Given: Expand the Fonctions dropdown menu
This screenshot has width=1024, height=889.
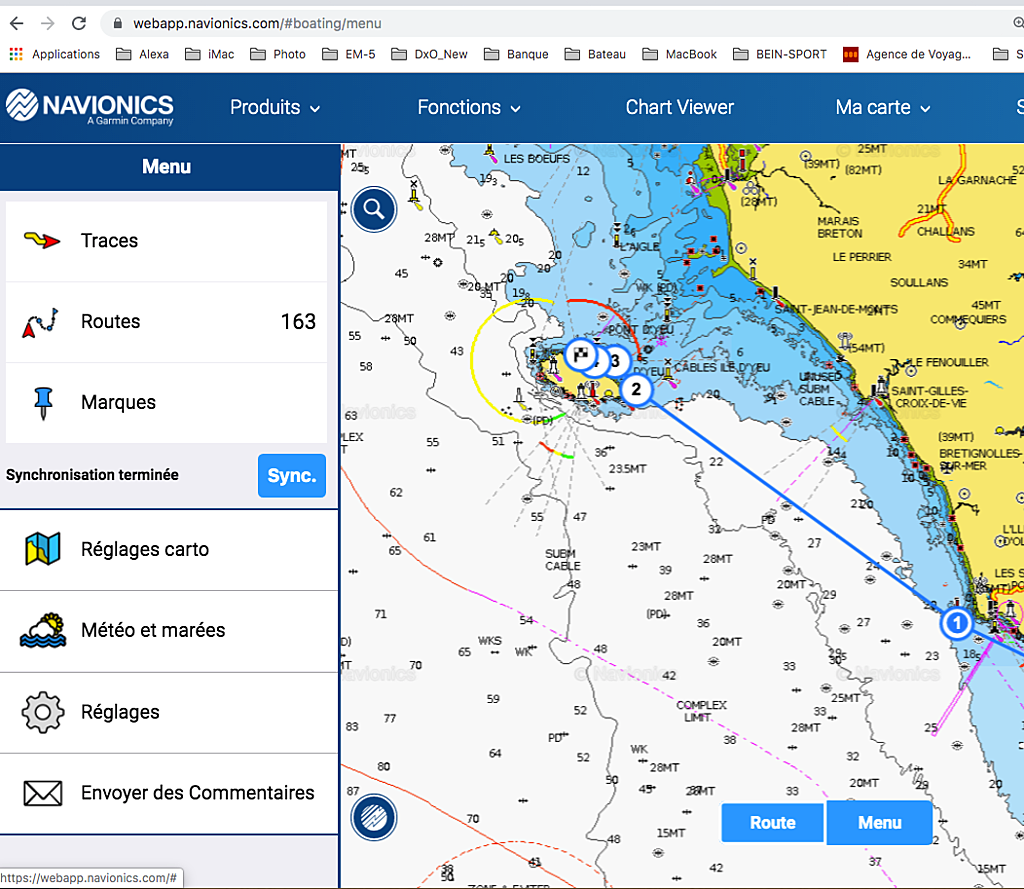Looking at the screenshot, I should (469, 107).
